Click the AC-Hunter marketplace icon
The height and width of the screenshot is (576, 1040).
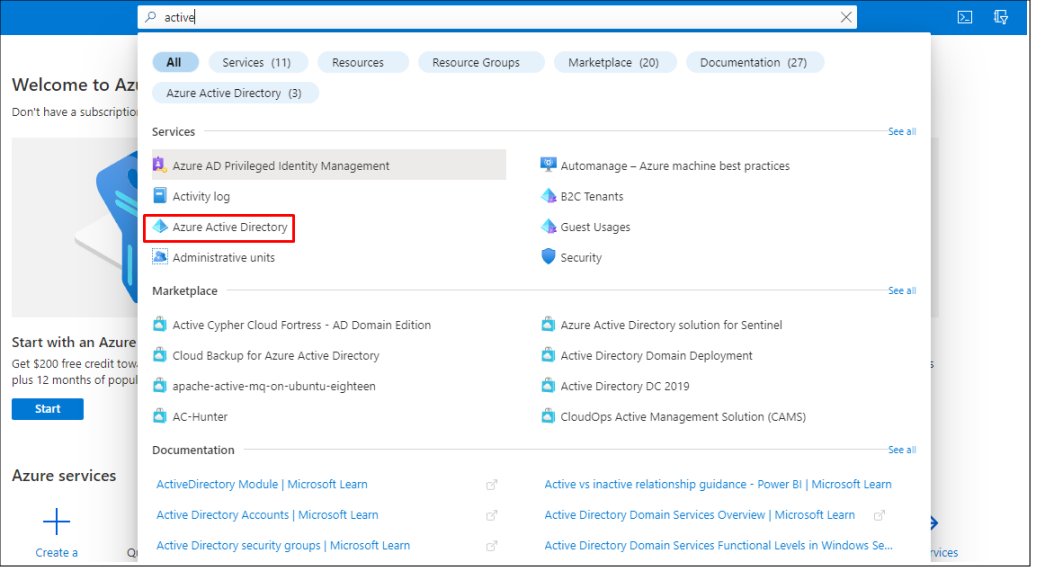click(x=160, y=416)
